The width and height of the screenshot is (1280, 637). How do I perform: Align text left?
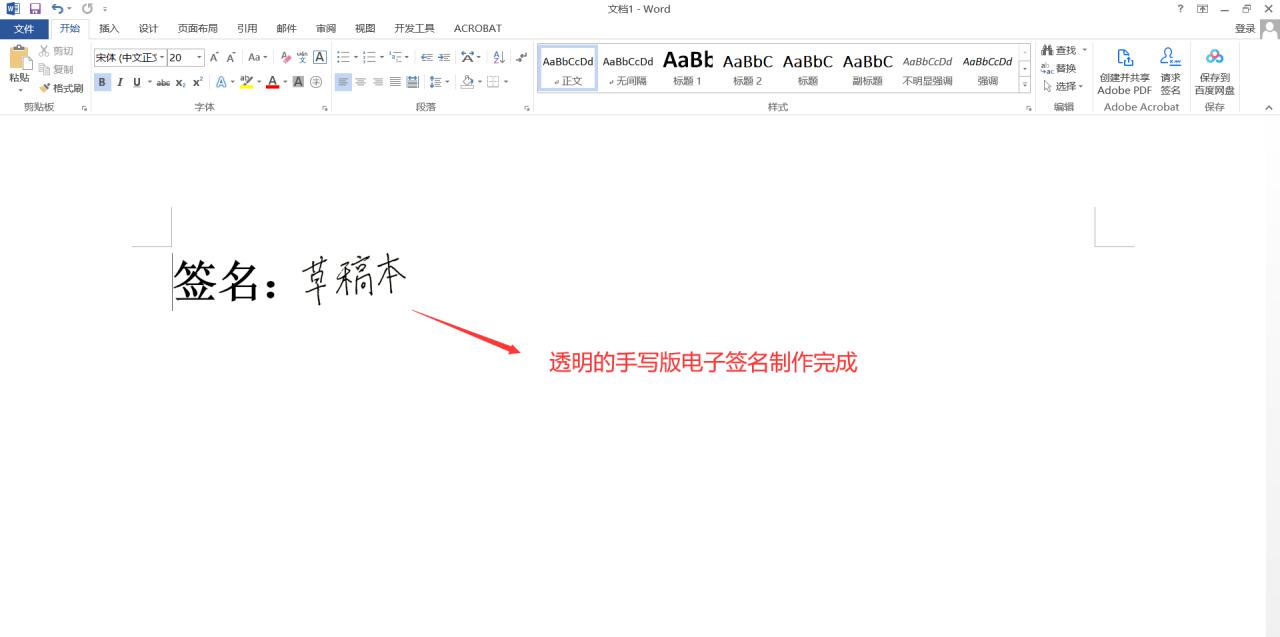coord(343,82)
